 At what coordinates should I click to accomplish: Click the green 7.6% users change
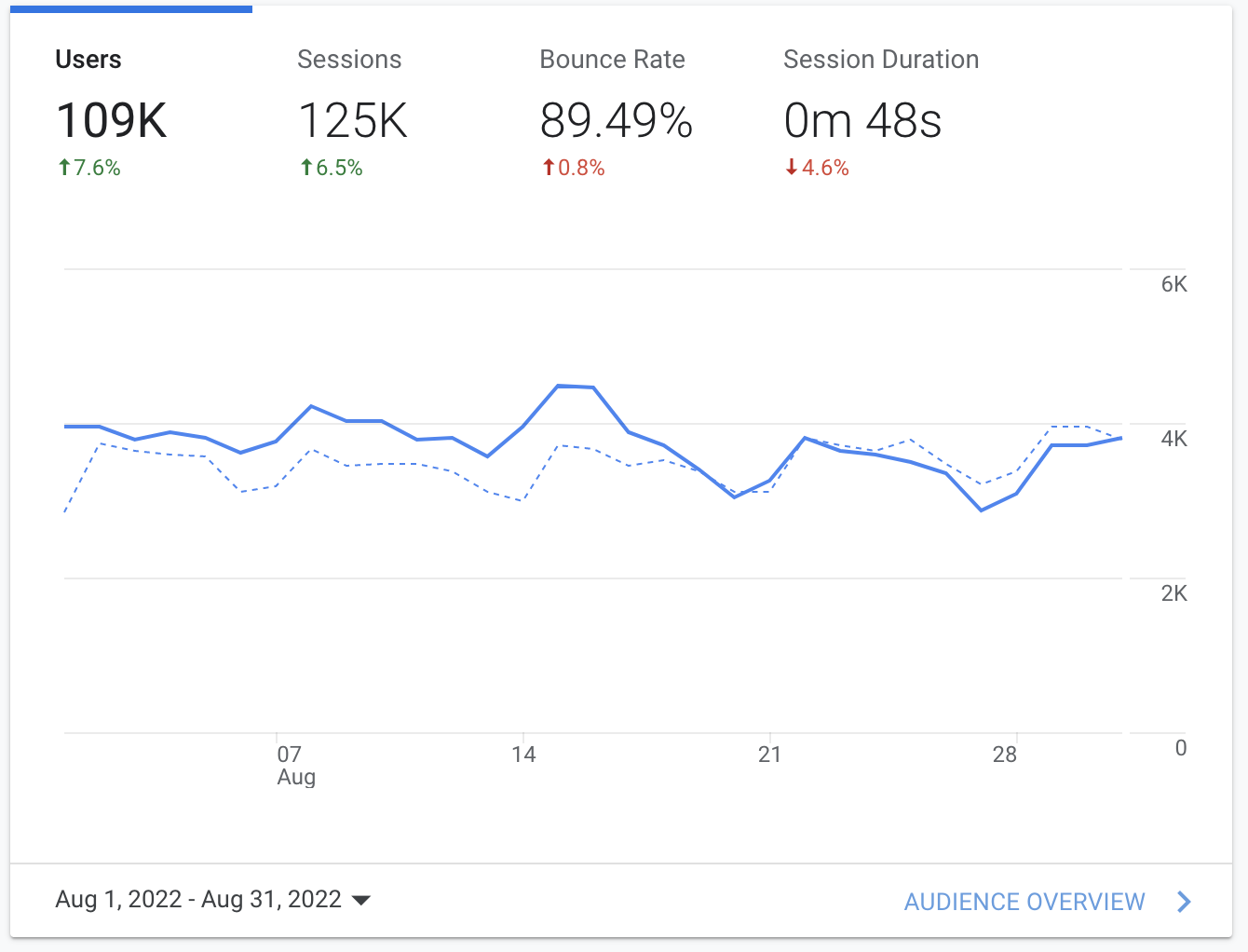(89, 168)
